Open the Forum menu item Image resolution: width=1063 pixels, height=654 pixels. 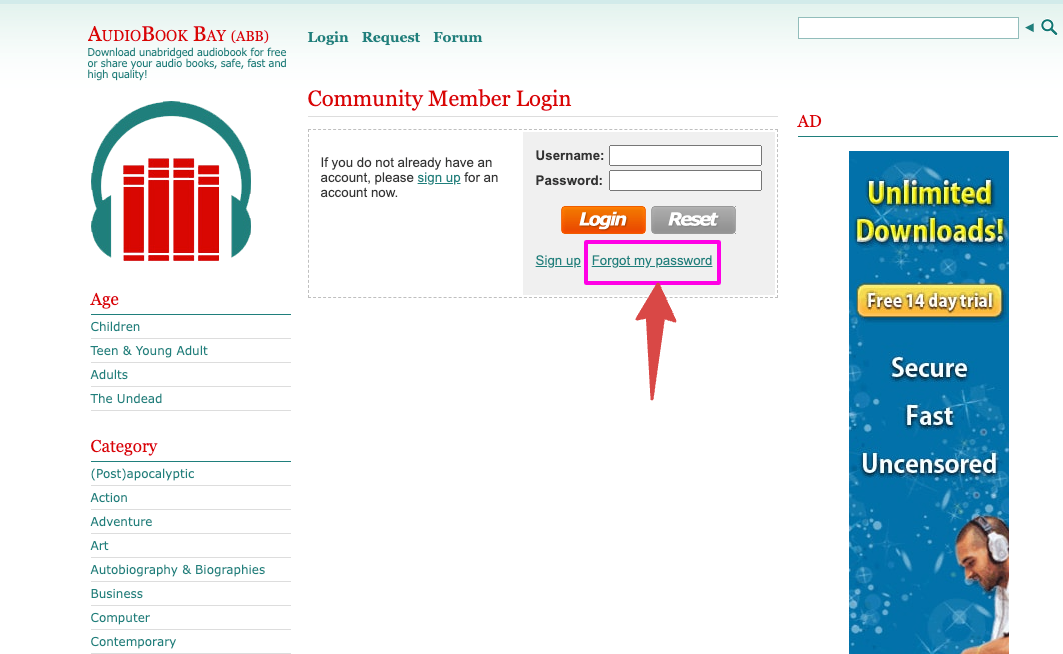(x=458, y=37)
